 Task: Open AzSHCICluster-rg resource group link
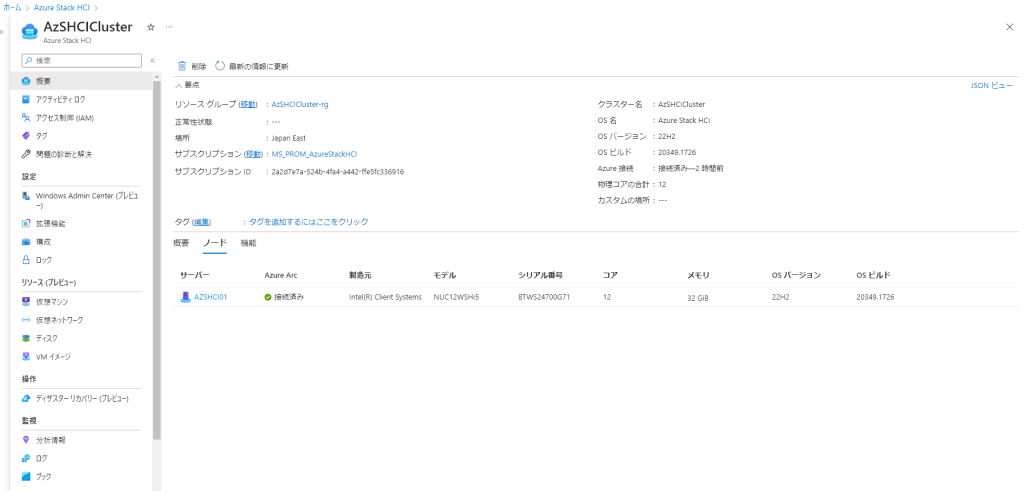pos(300,104)
